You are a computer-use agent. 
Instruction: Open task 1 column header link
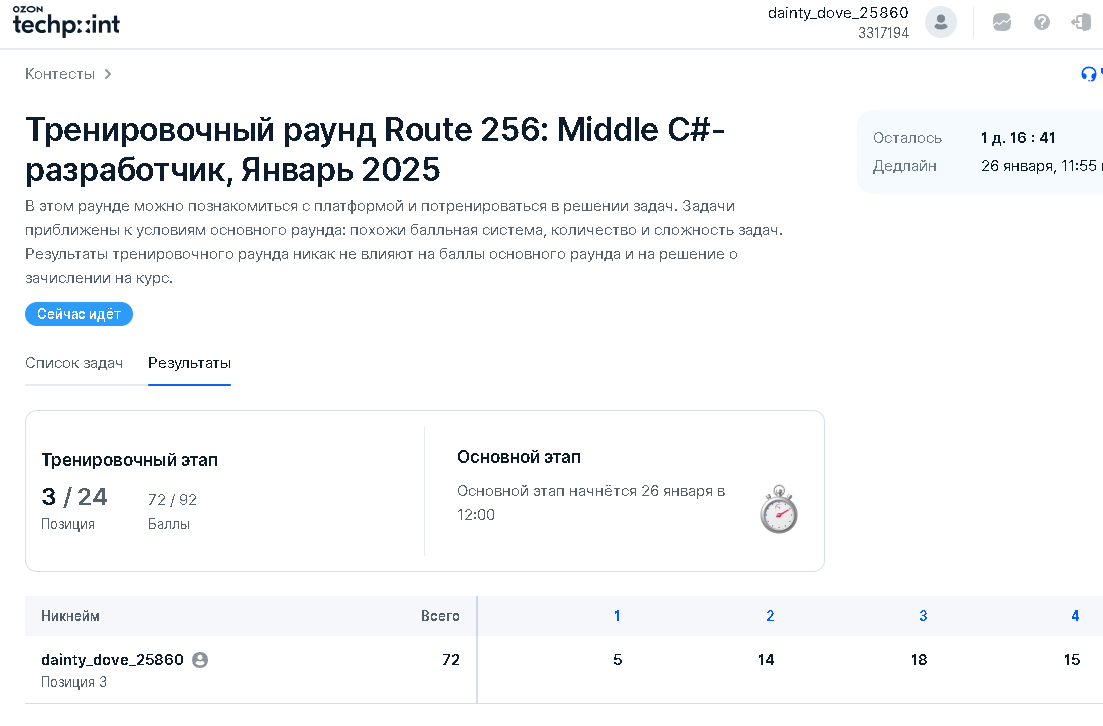[617, 616]
